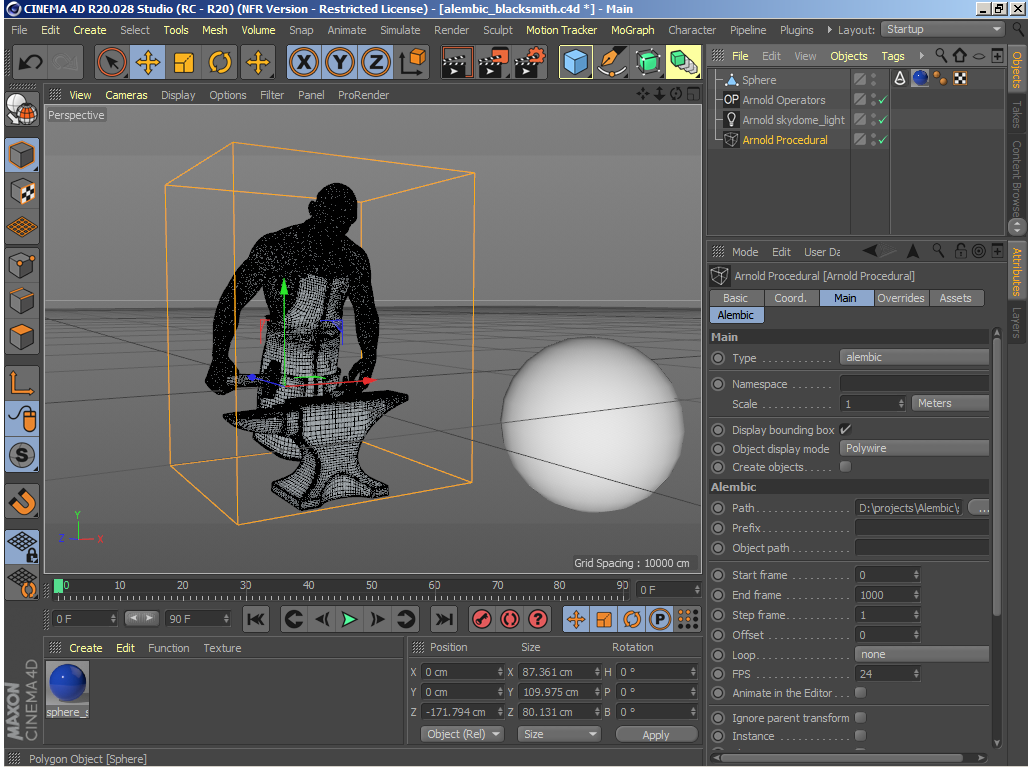
Task: Toggle Z axis lock
Action: pos(376,63)
